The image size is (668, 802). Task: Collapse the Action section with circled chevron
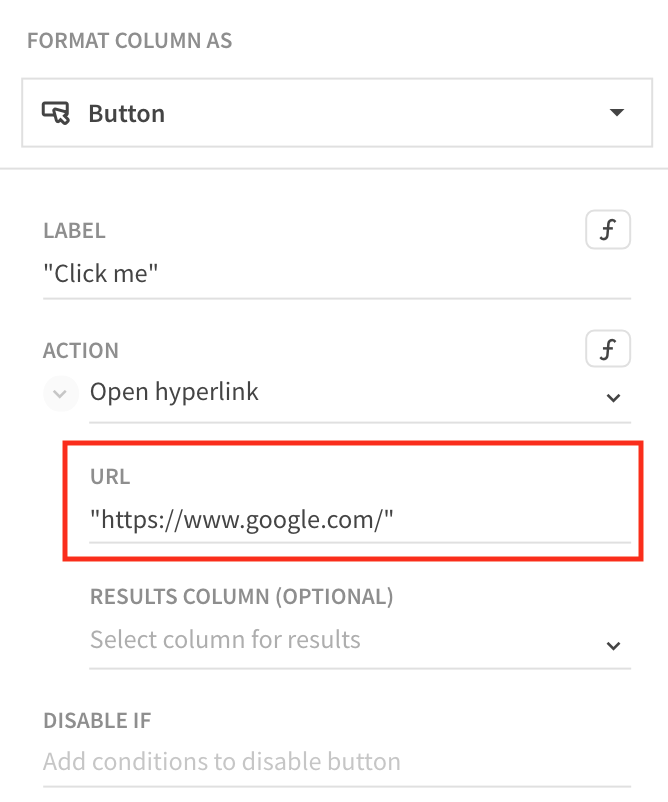coord(60,394)
